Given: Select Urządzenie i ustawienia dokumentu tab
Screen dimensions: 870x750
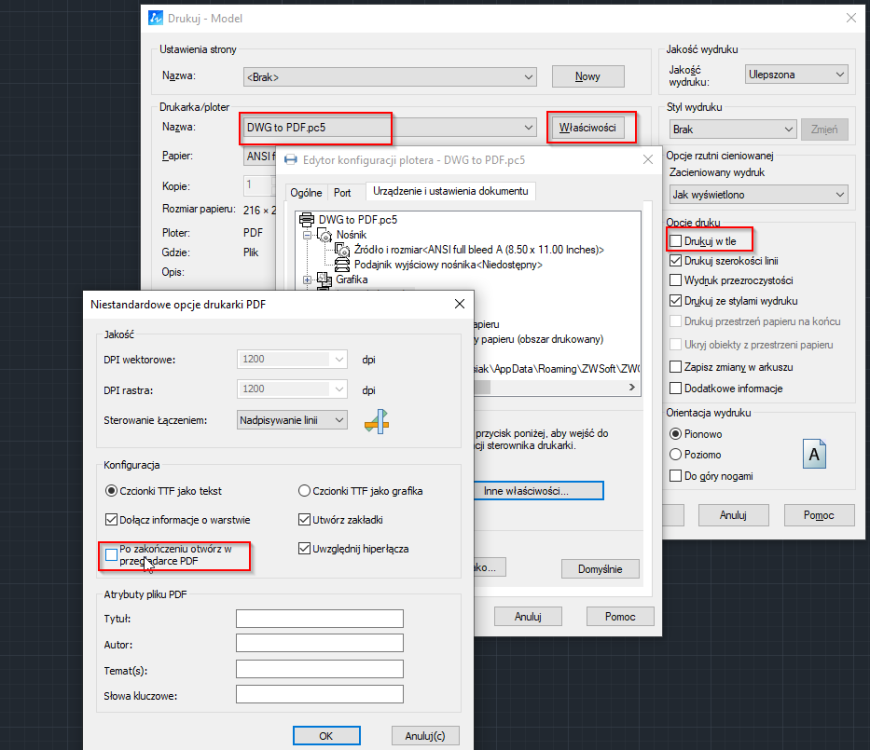Looking at the screenshot, I should tap(451, 191).
